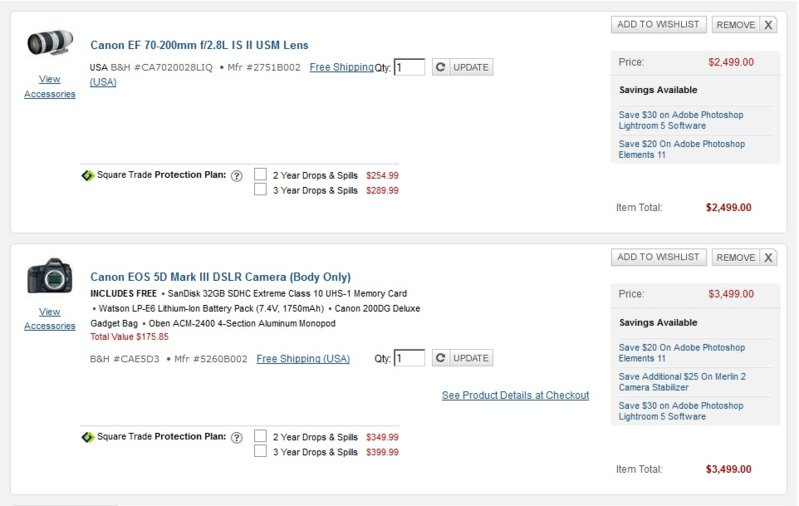Click the refresh icon beside the lens quantity
Screen dimensions: 799x506
tap(440, 67)
